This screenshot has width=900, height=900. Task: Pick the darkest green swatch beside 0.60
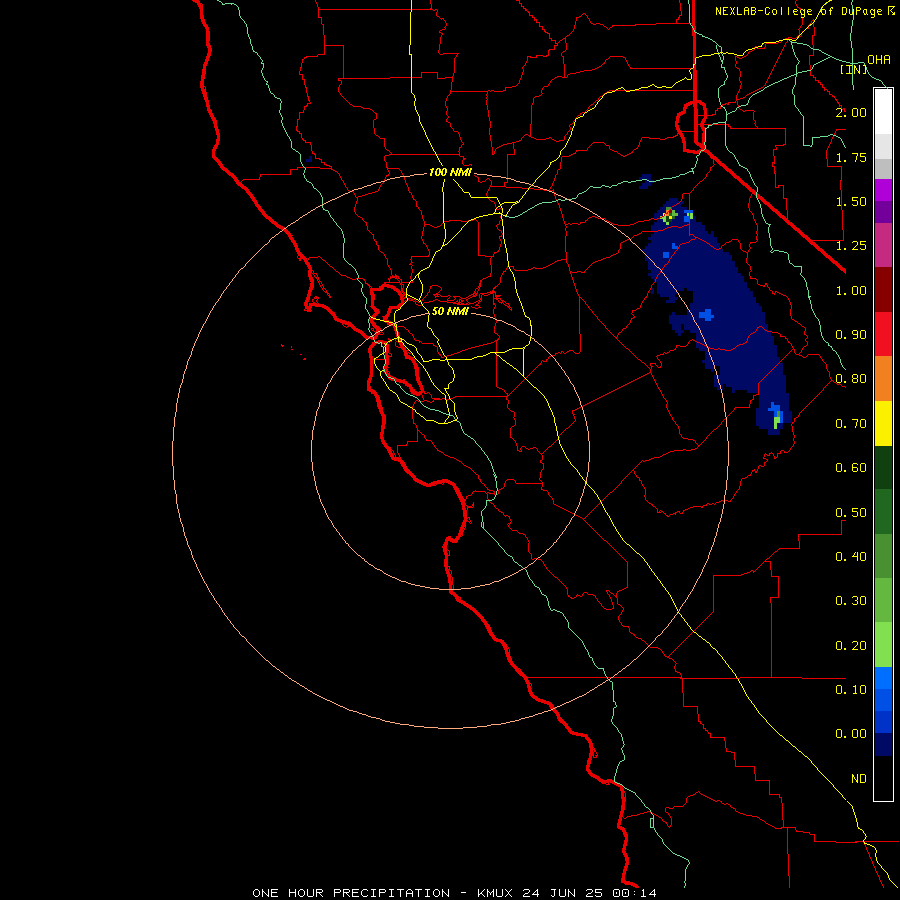pos(883,468)
